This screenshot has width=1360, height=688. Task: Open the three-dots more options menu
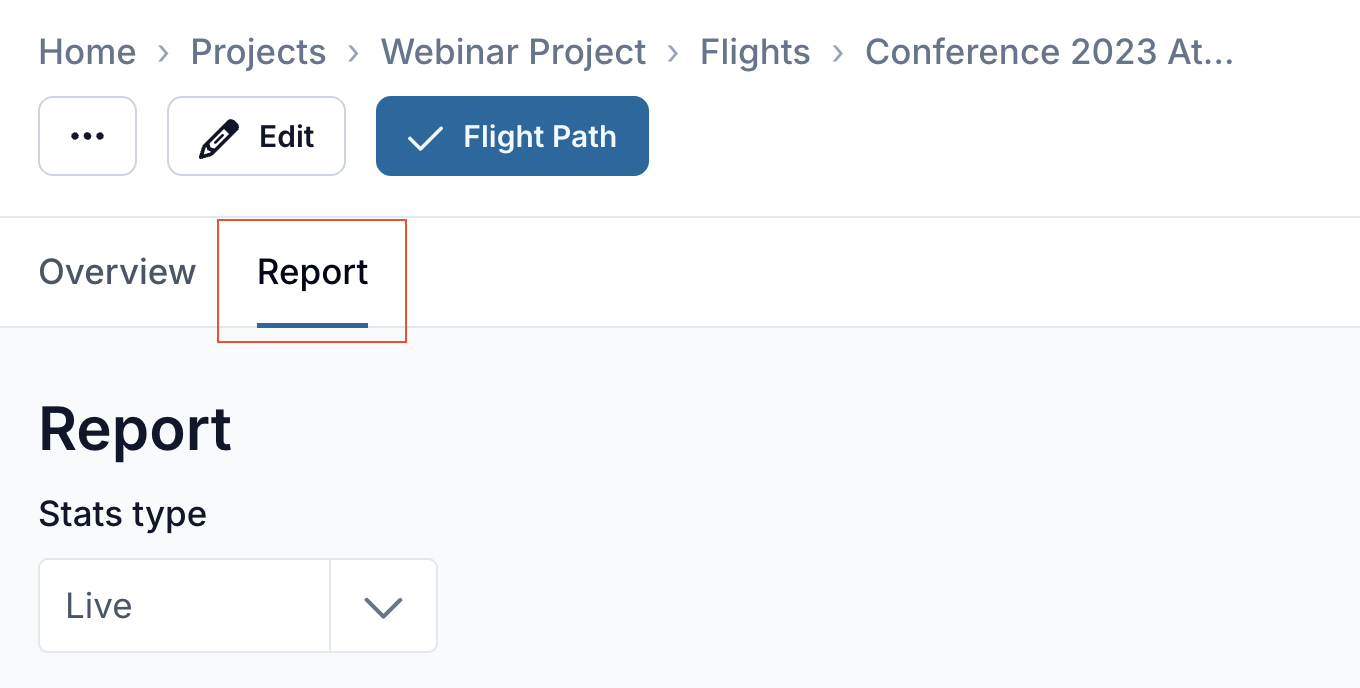87,136
